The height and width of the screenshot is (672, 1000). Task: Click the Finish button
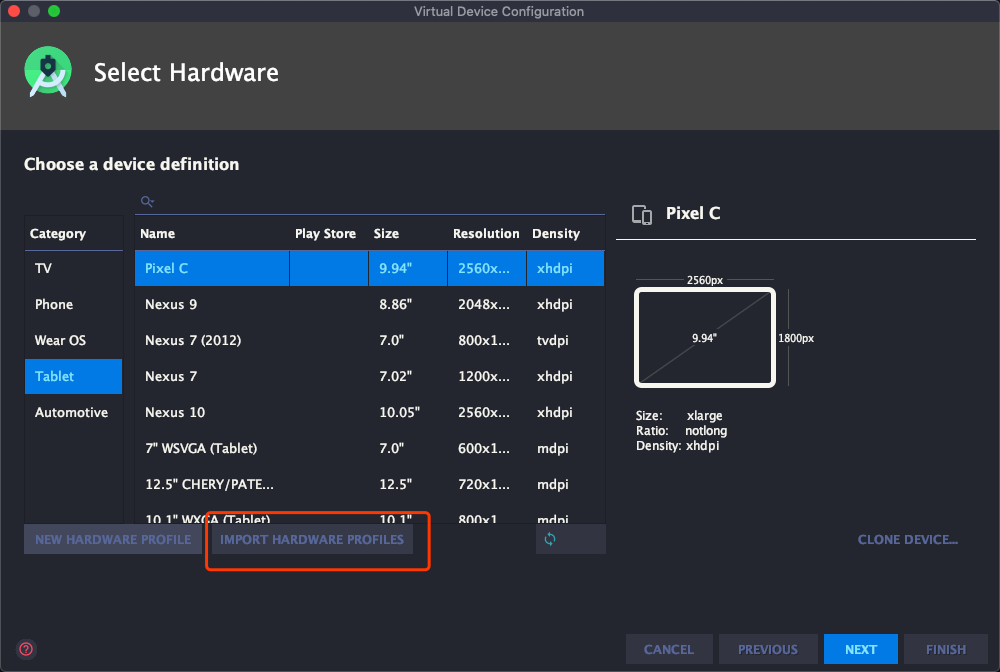tap(946, 649)
